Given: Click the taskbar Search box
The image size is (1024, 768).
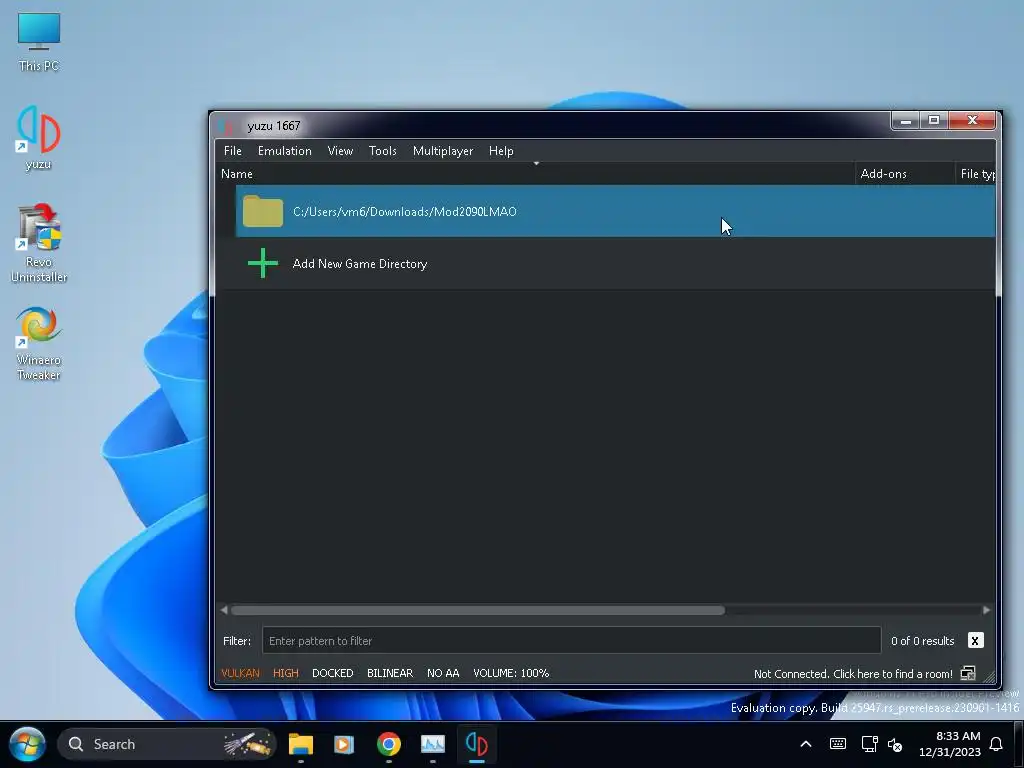Looking at the screenshot, I should tap(167, 744).
